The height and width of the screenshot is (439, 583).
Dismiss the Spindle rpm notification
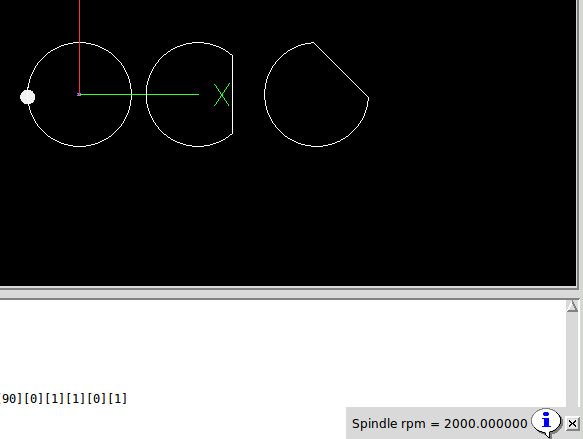[x=573, y=423]
